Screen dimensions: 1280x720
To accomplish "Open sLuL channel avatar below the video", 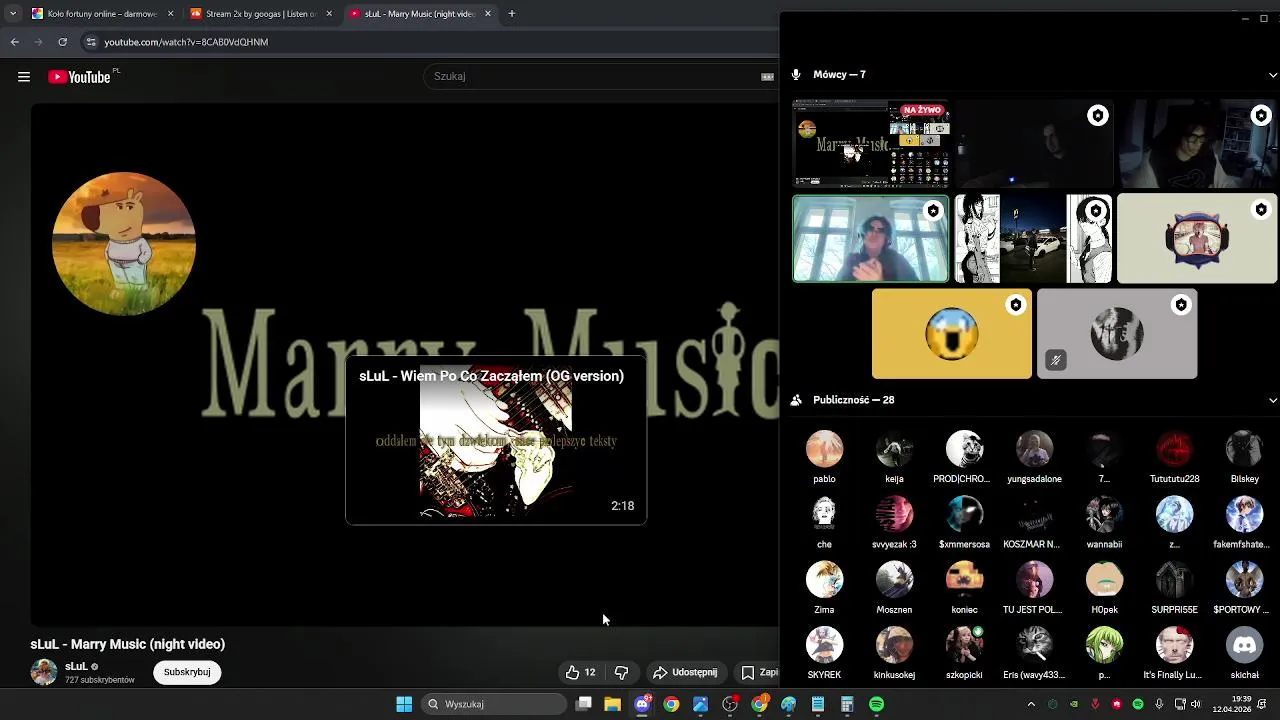I will click(44, 672).
